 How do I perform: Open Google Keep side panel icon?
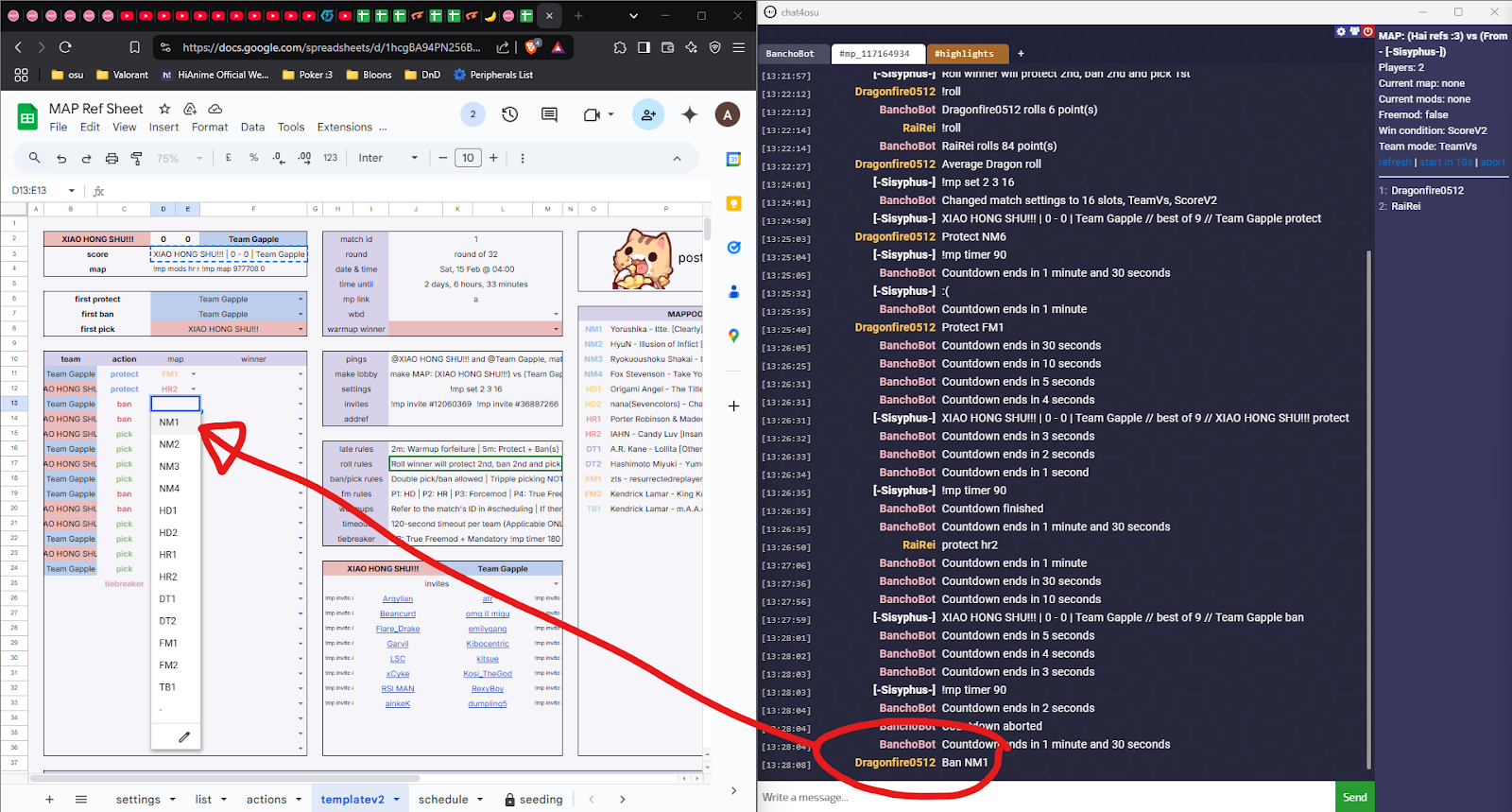pyautogui.click(x=733, y=203)
